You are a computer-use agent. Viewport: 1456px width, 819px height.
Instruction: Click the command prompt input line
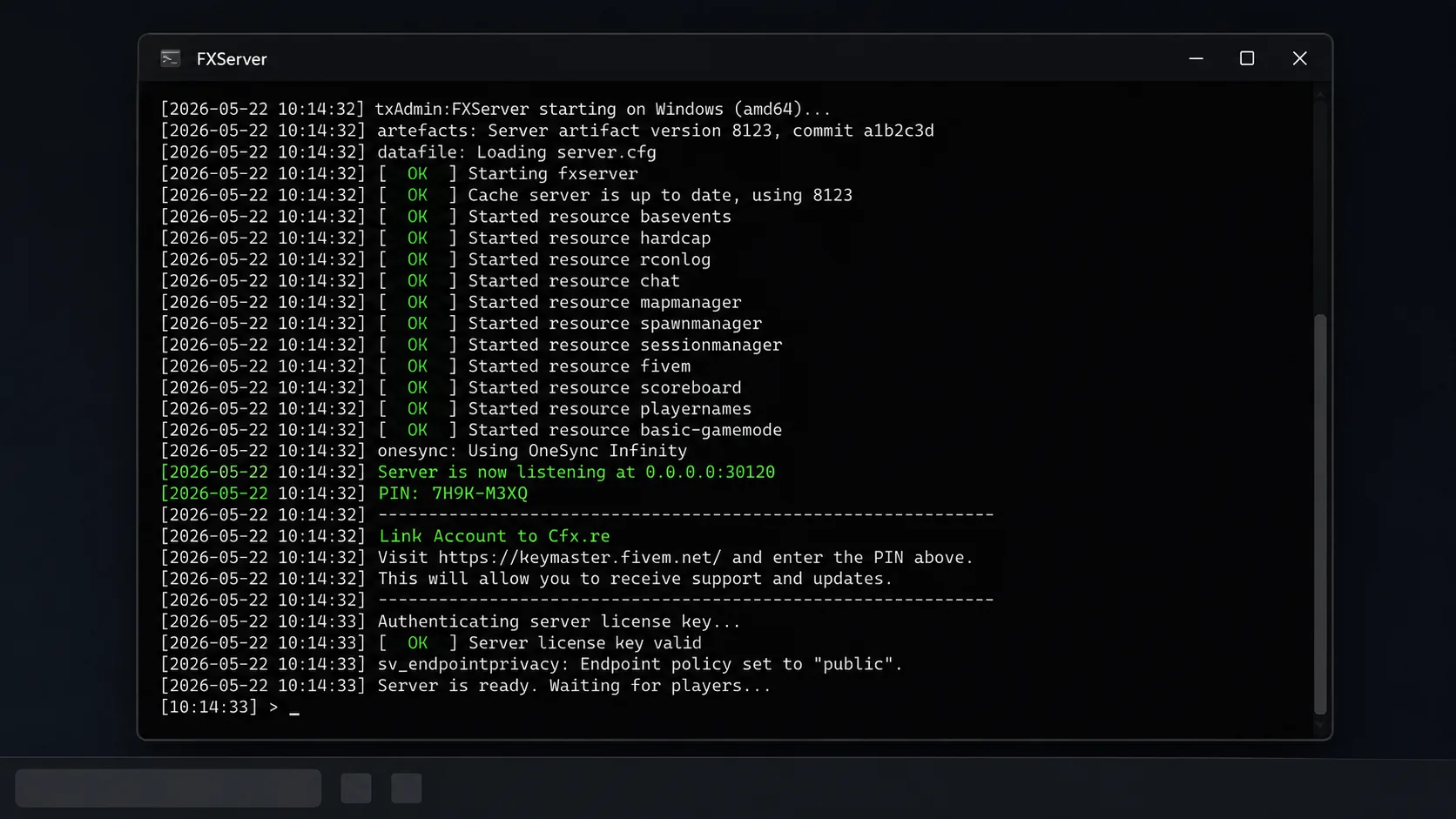[x=231, y=707]
